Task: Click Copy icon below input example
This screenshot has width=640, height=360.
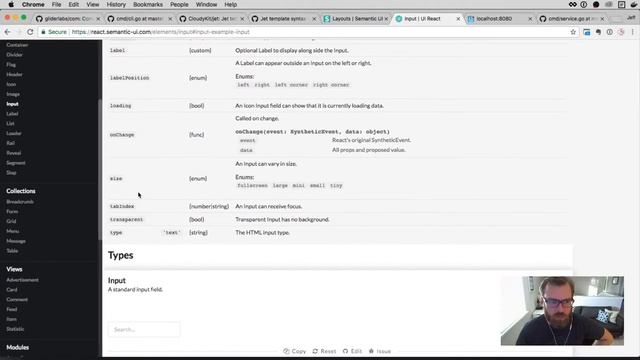Action: coord(286,351)
